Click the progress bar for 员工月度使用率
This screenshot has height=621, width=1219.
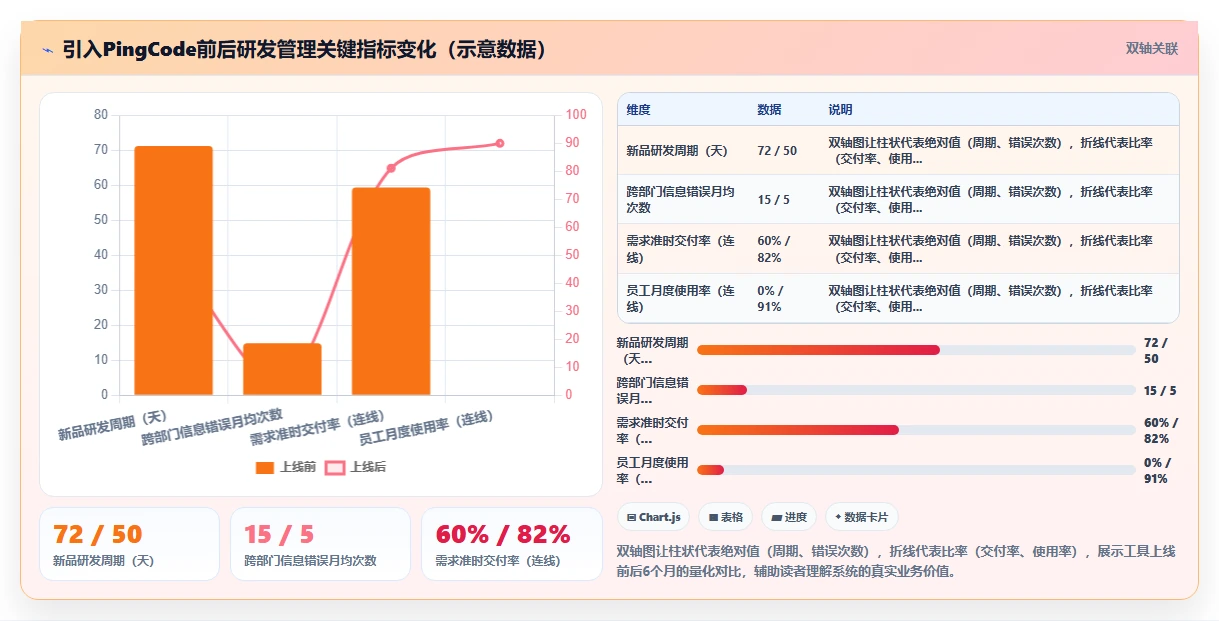click(x=916, y=470)
